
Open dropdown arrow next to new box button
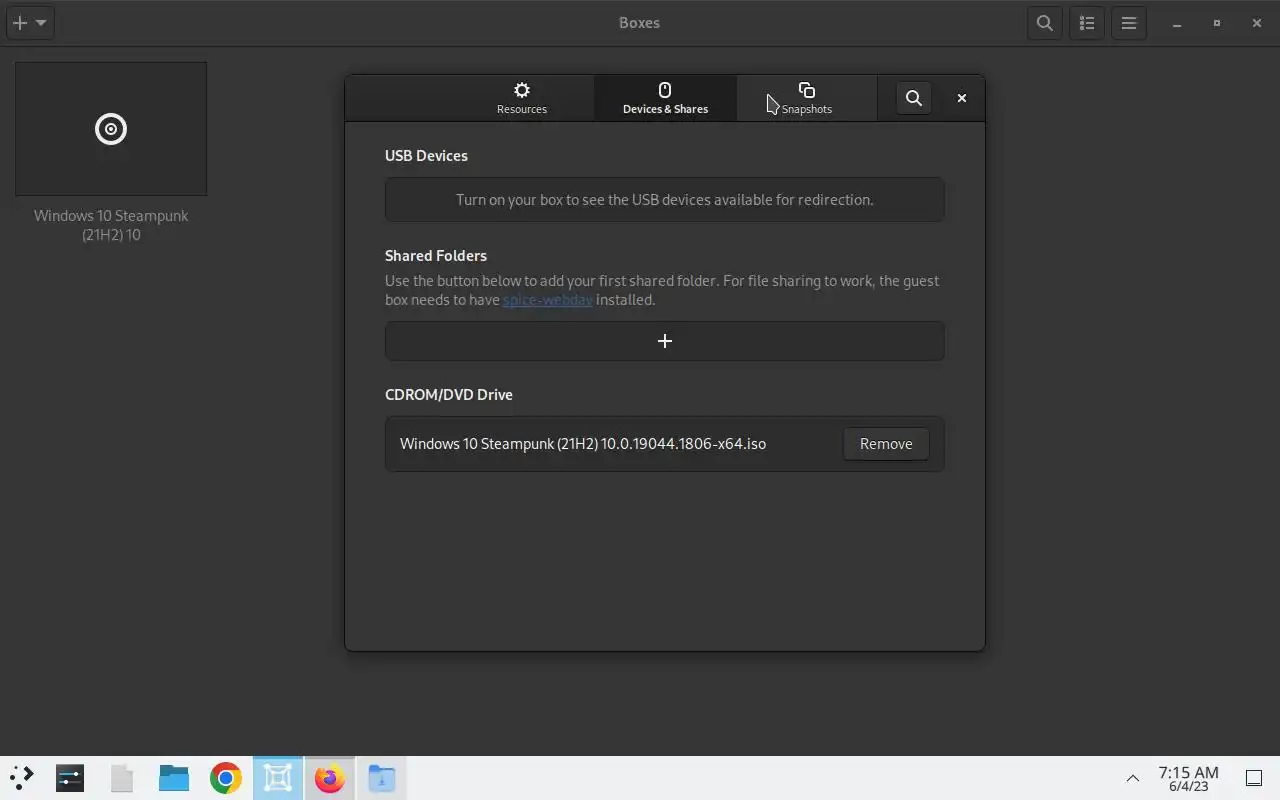[x=41, y=22]
